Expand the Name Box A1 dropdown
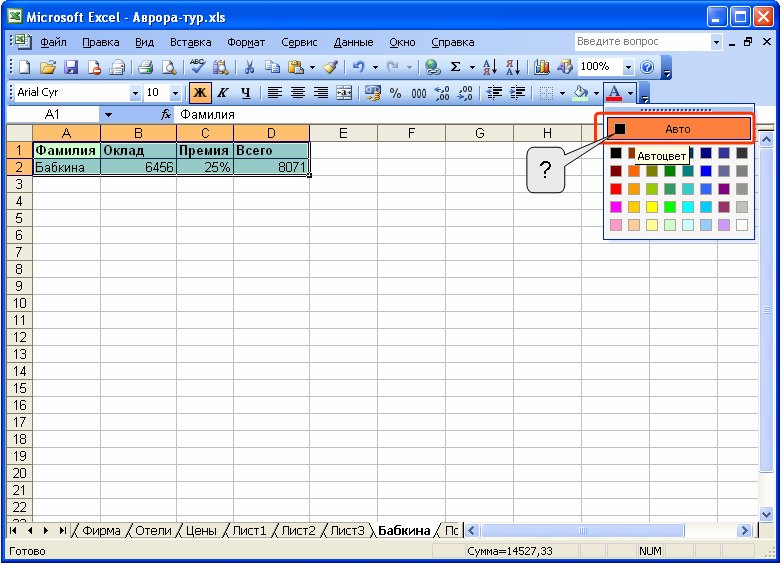The height and width of the screenshot is (566, 783). tap(108, 115)
